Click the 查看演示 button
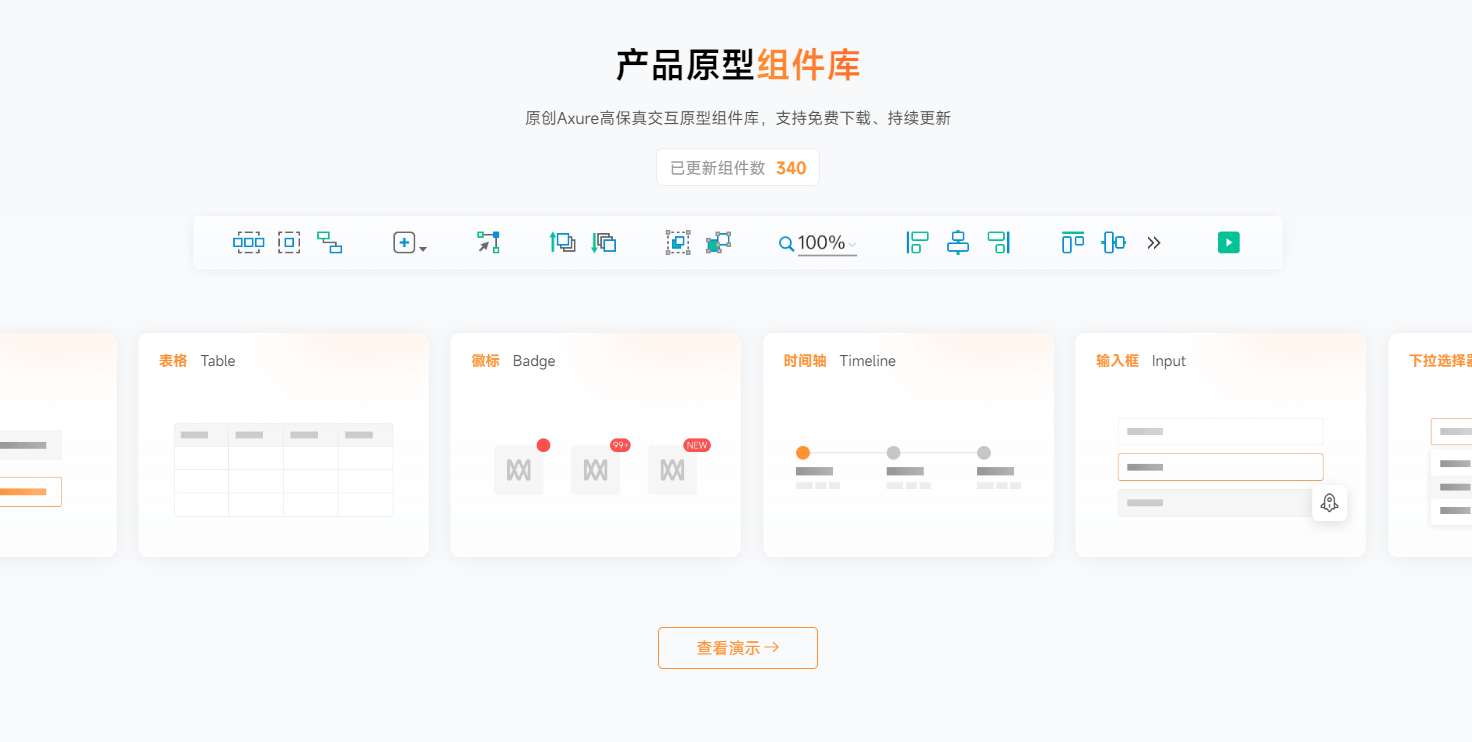 click(x=738, y=648)
